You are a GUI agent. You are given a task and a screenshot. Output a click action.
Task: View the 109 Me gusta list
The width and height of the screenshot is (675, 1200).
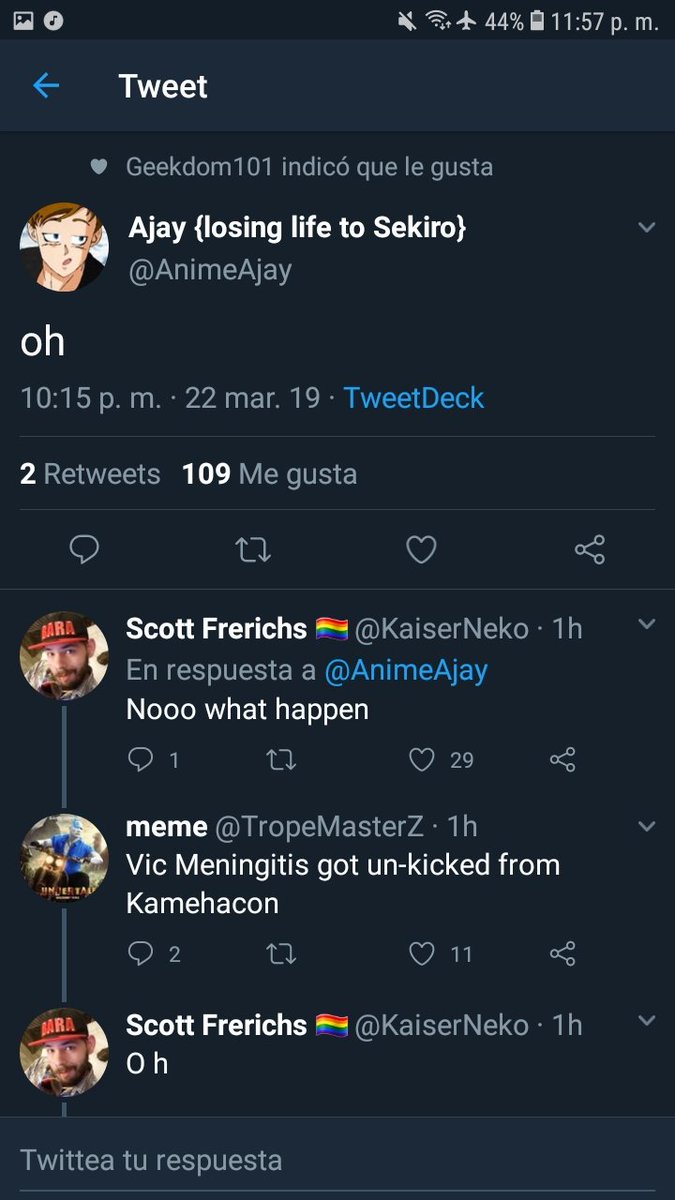coord(269,473)
